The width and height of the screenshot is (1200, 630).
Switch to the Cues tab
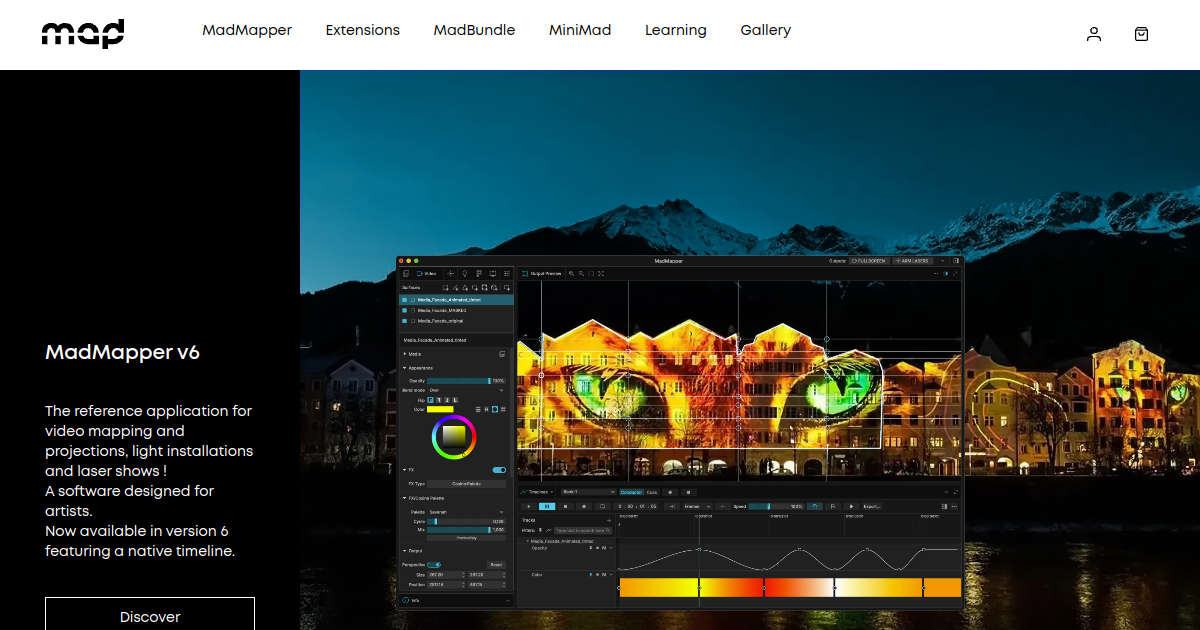pos(652,492)
